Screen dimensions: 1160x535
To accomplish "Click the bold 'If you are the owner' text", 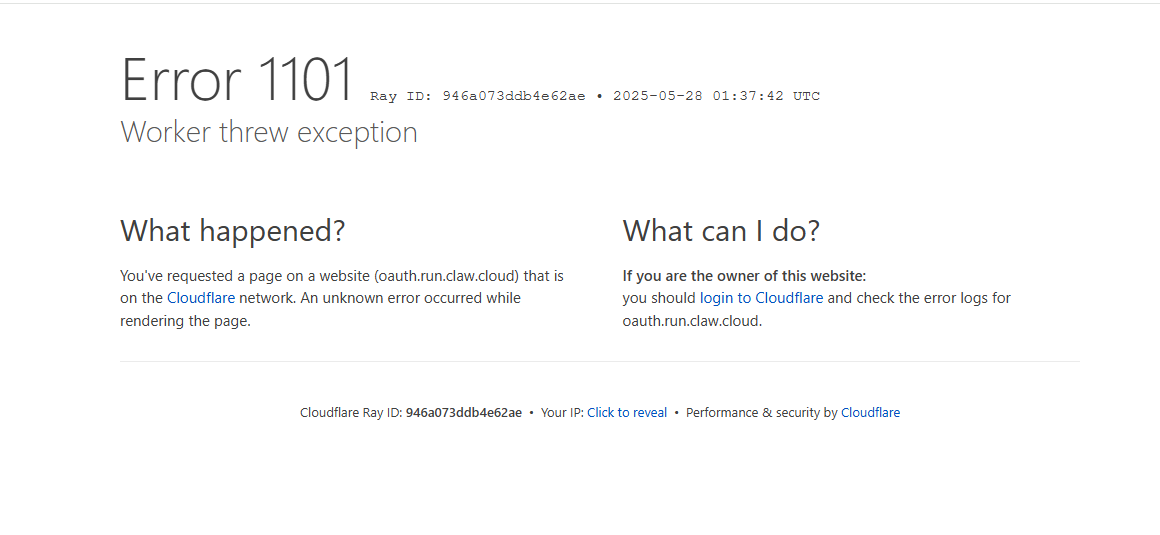I will tap(744, 276).
